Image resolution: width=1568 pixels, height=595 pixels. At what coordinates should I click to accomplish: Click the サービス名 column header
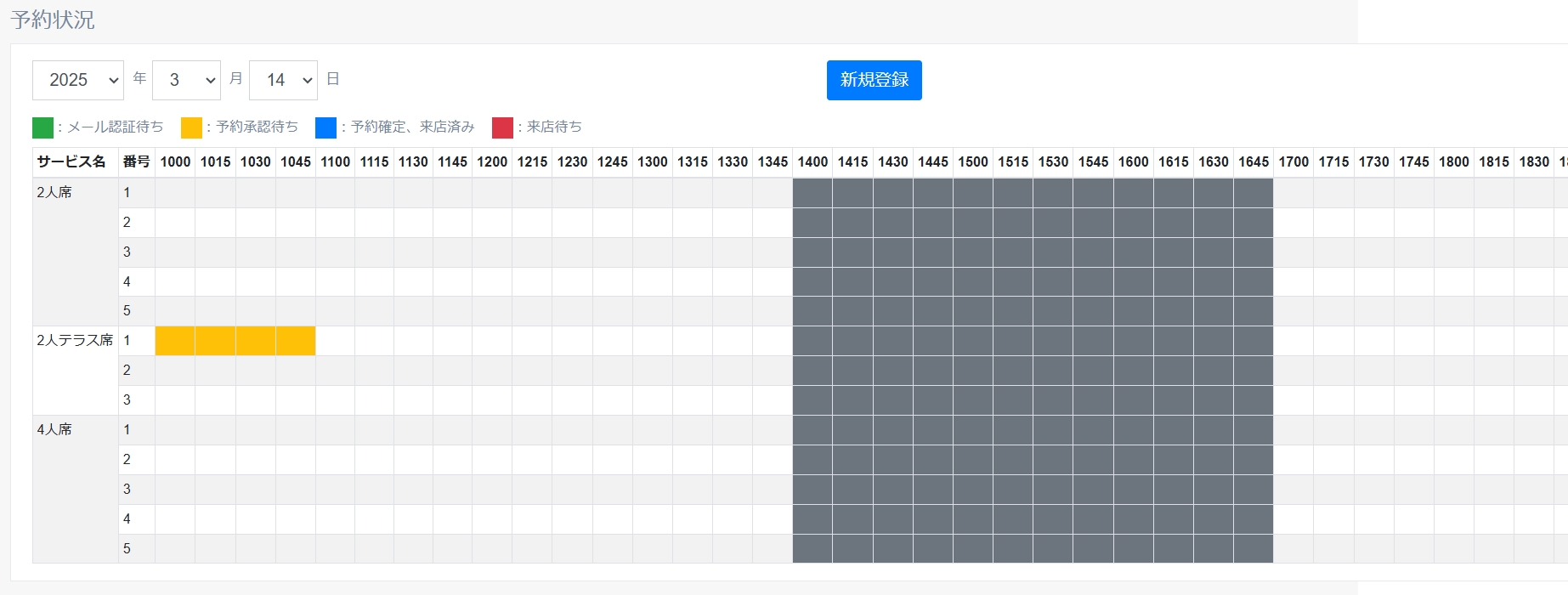click(x=71, y=161)
